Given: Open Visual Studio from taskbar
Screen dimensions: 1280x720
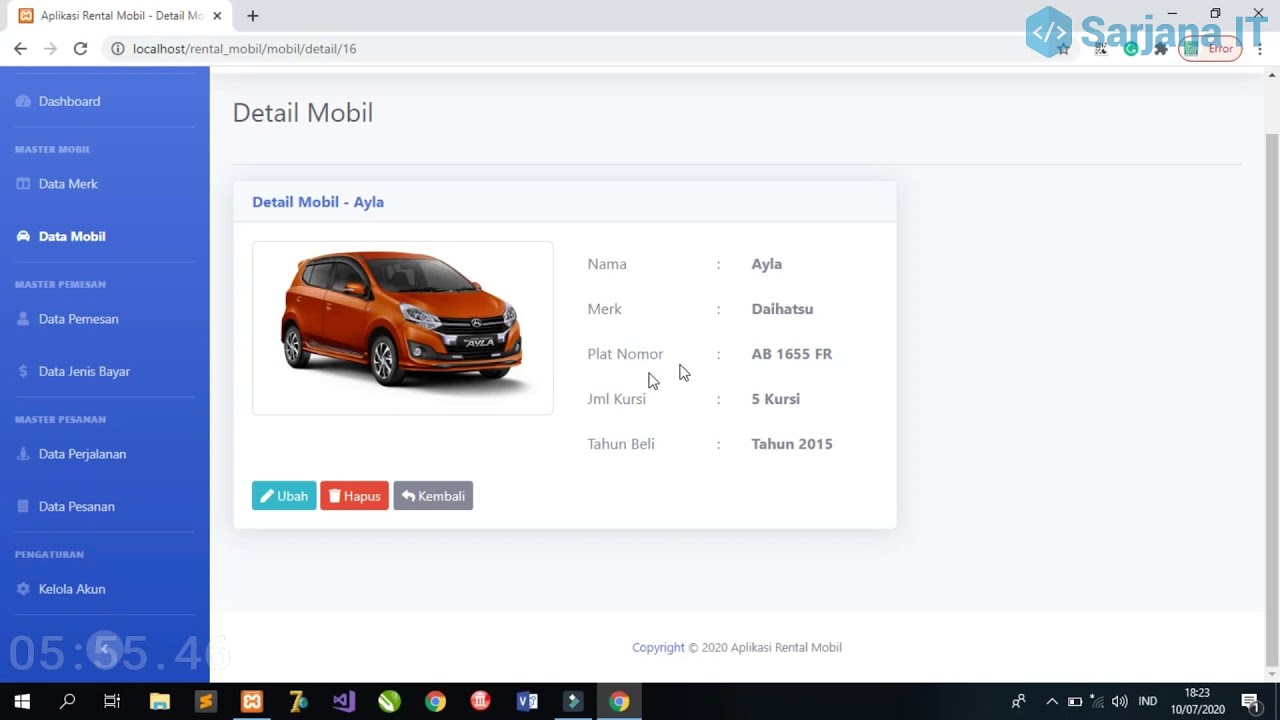Looking at the screenshot, I should pos(344,701).
